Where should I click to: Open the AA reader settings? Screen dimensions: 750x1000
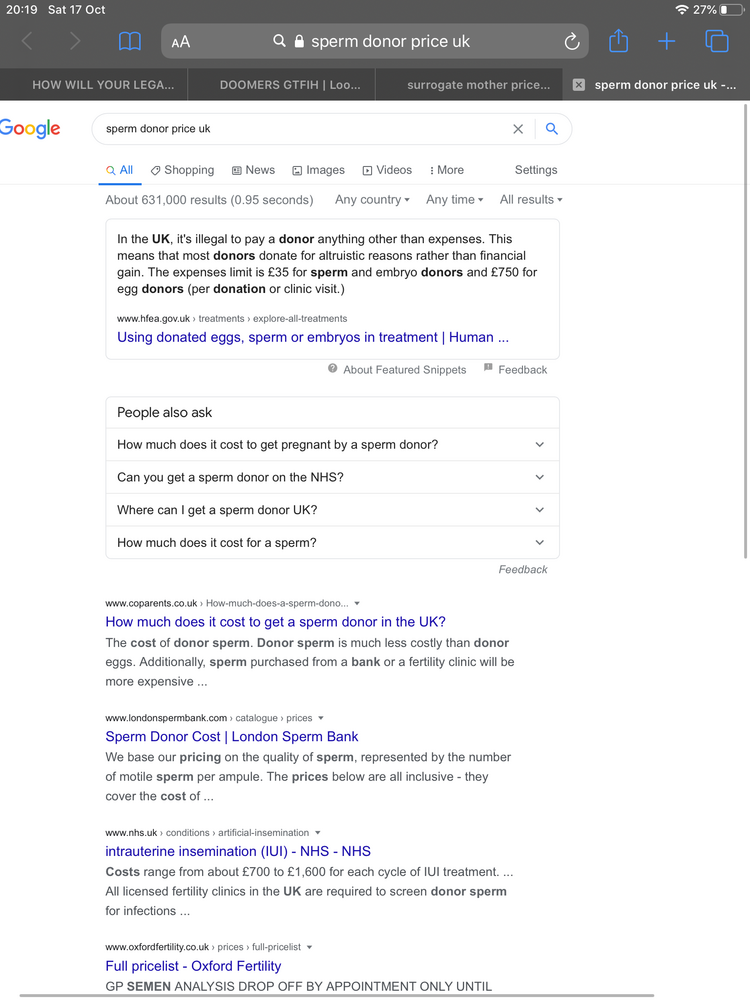tap(180, 42)
